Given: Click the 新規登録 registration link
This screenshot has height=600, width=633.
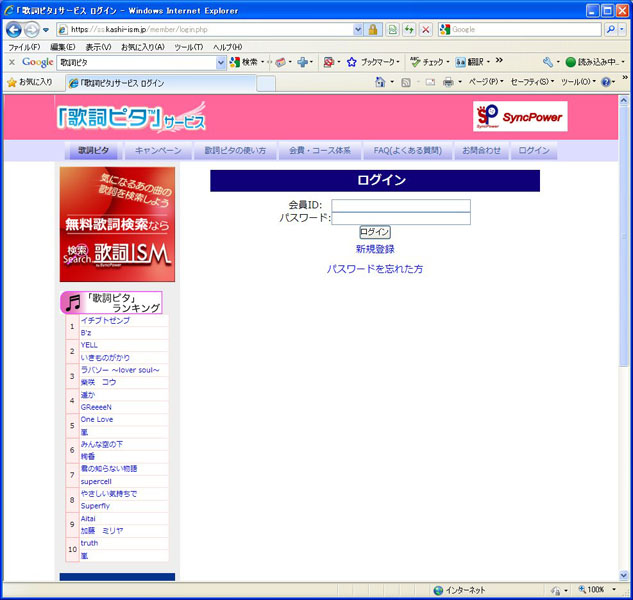Looking at the screenshot, I should pos(375,249).
